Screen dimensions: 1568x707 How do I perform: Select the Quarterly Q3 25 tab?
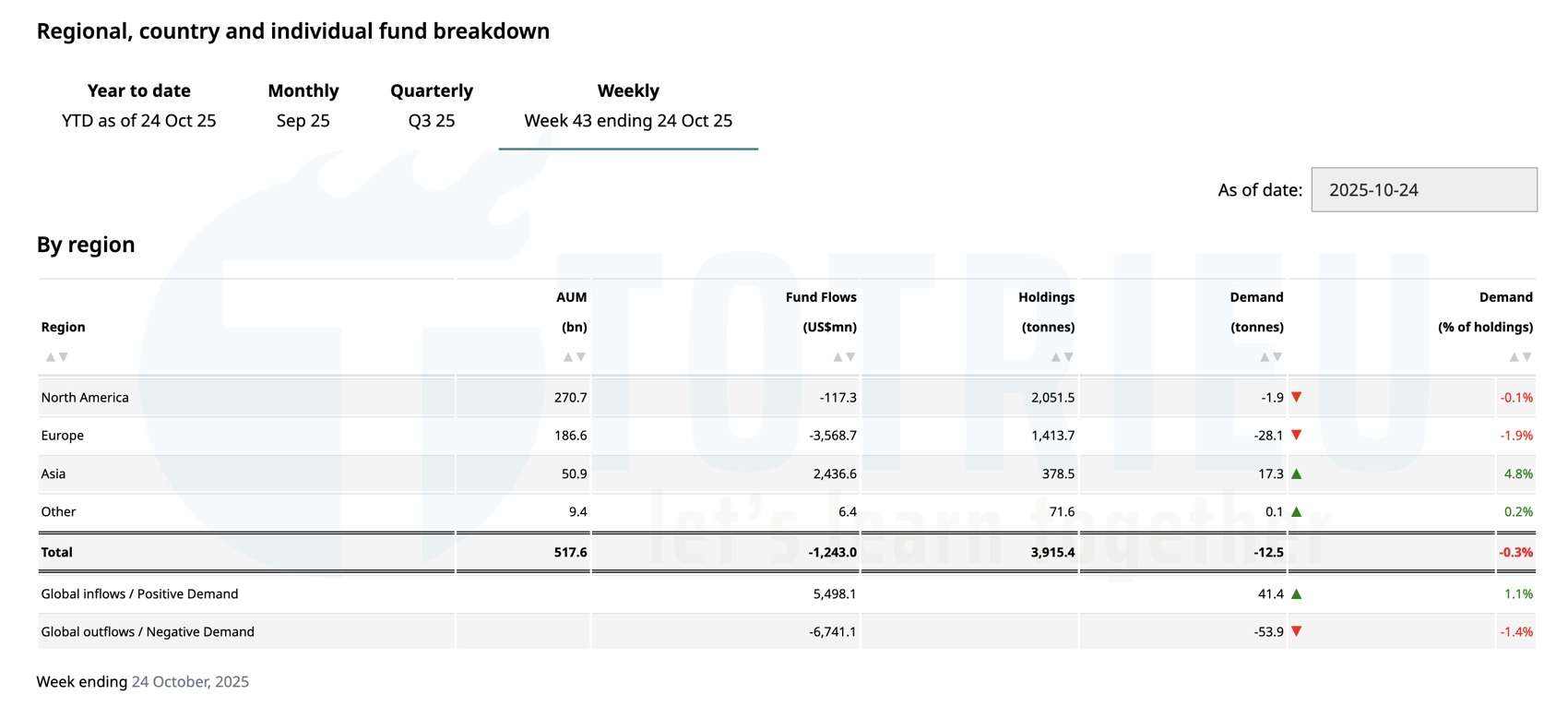click(x=432, y=105)
